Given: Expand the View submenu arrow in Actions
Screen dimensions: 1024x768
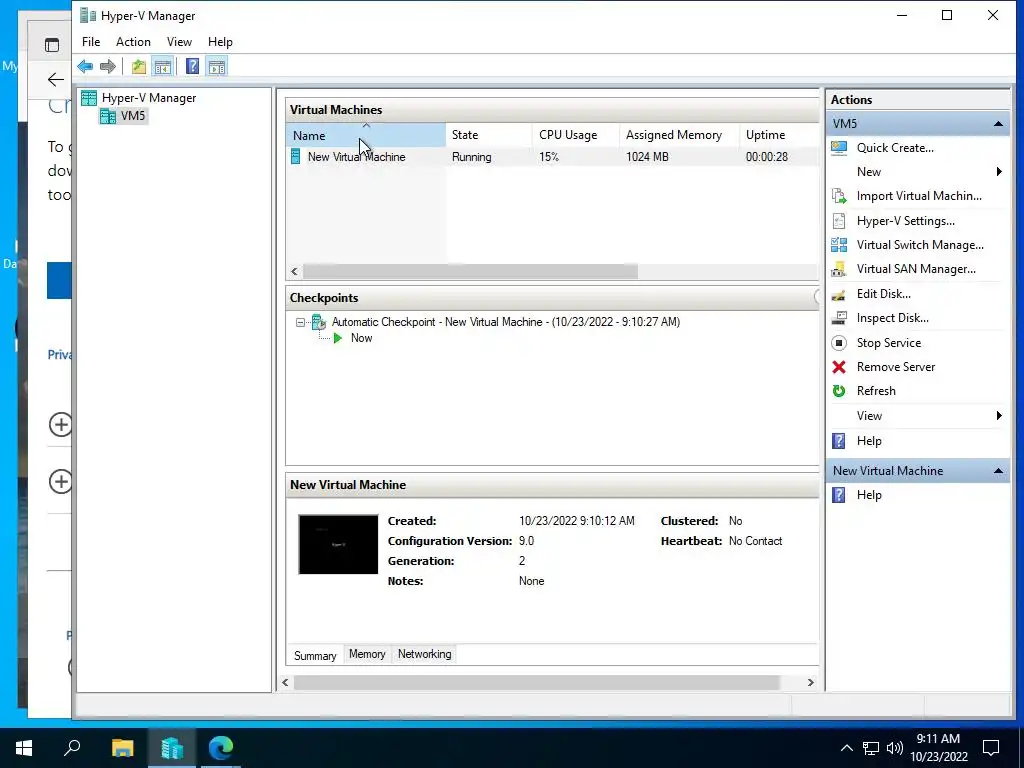Looking at the screenshot, I should pos(999,416).
